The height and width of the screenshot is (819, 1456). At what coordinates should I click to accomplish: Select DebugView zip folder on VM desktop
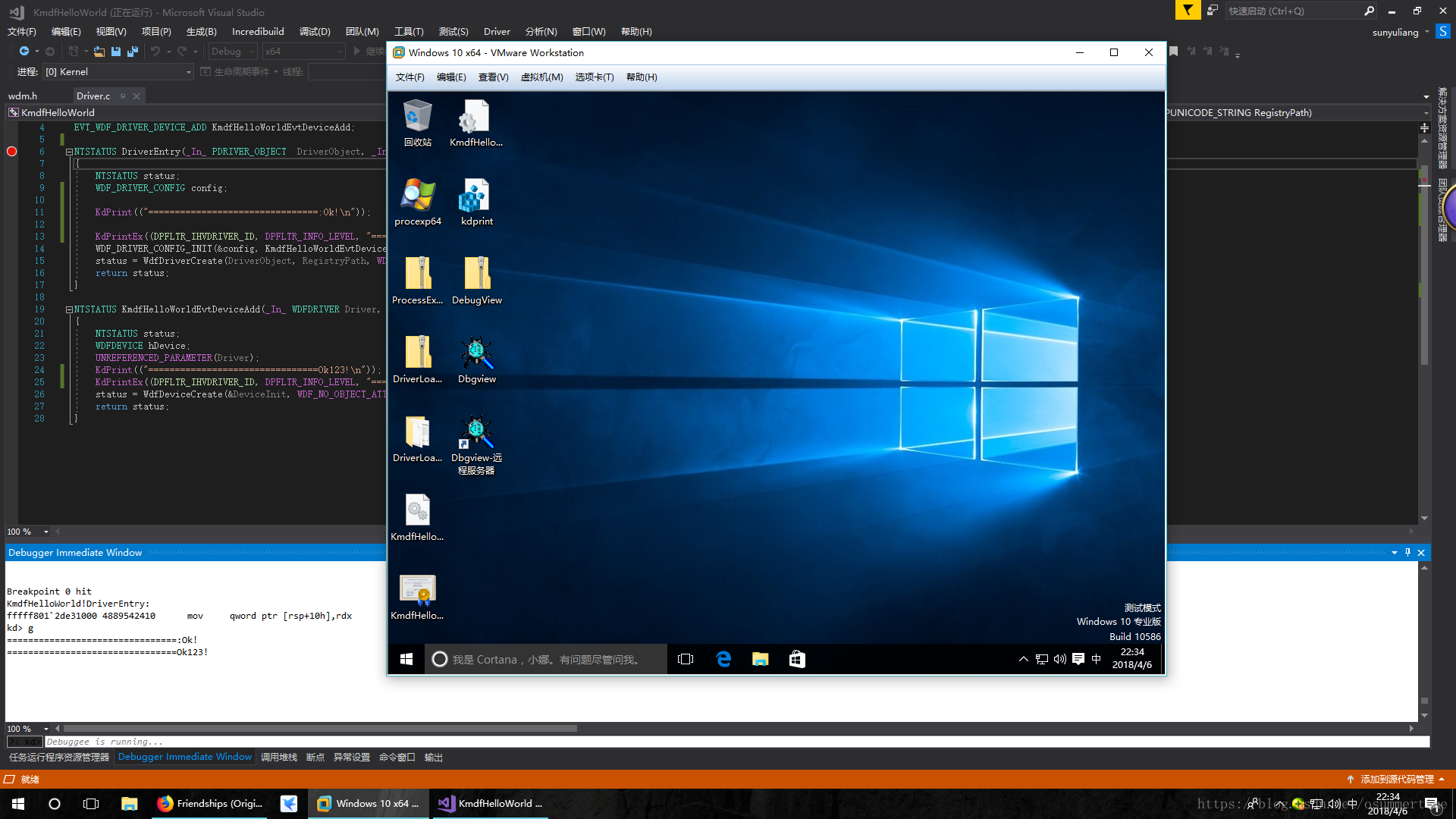476,281
